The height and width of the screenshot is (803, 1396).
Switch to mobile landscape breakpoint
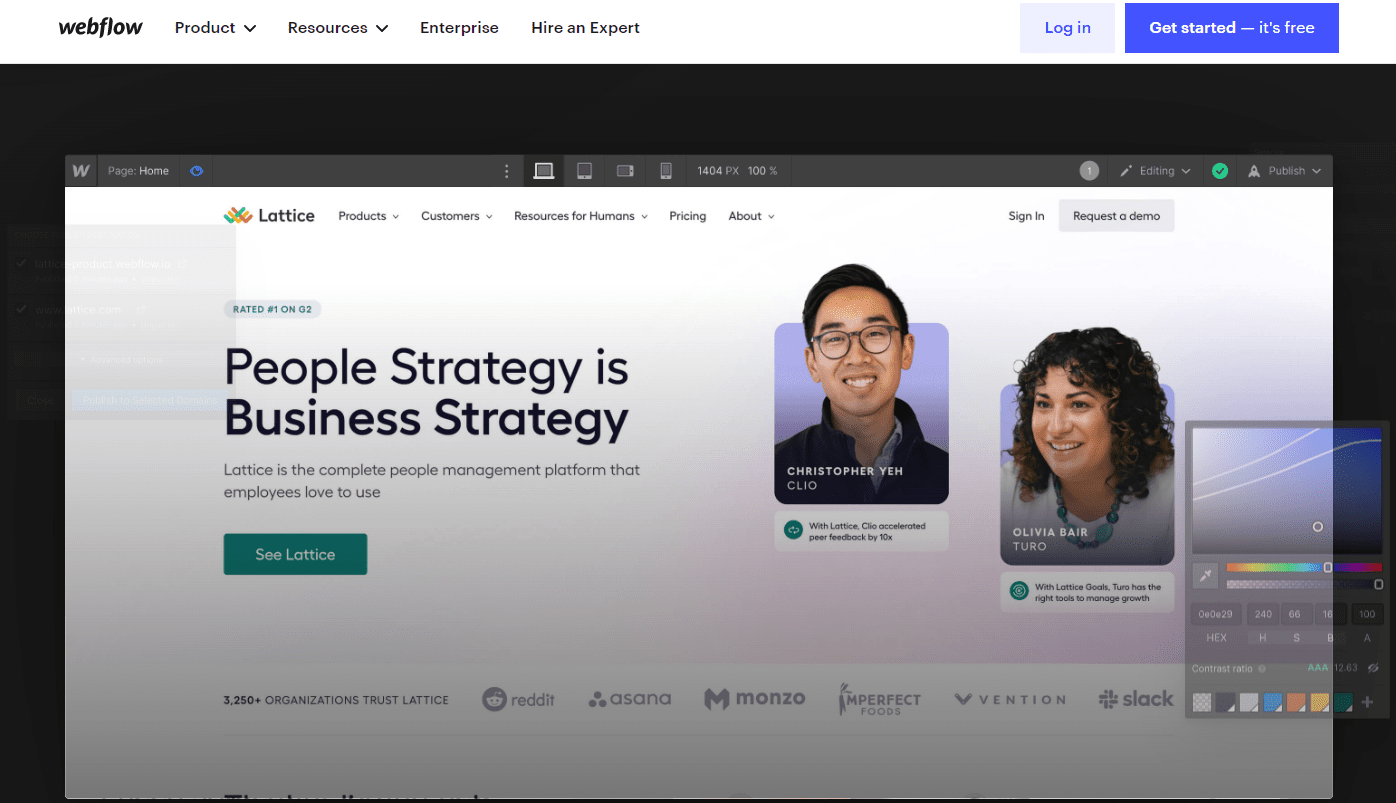point(626,171)
